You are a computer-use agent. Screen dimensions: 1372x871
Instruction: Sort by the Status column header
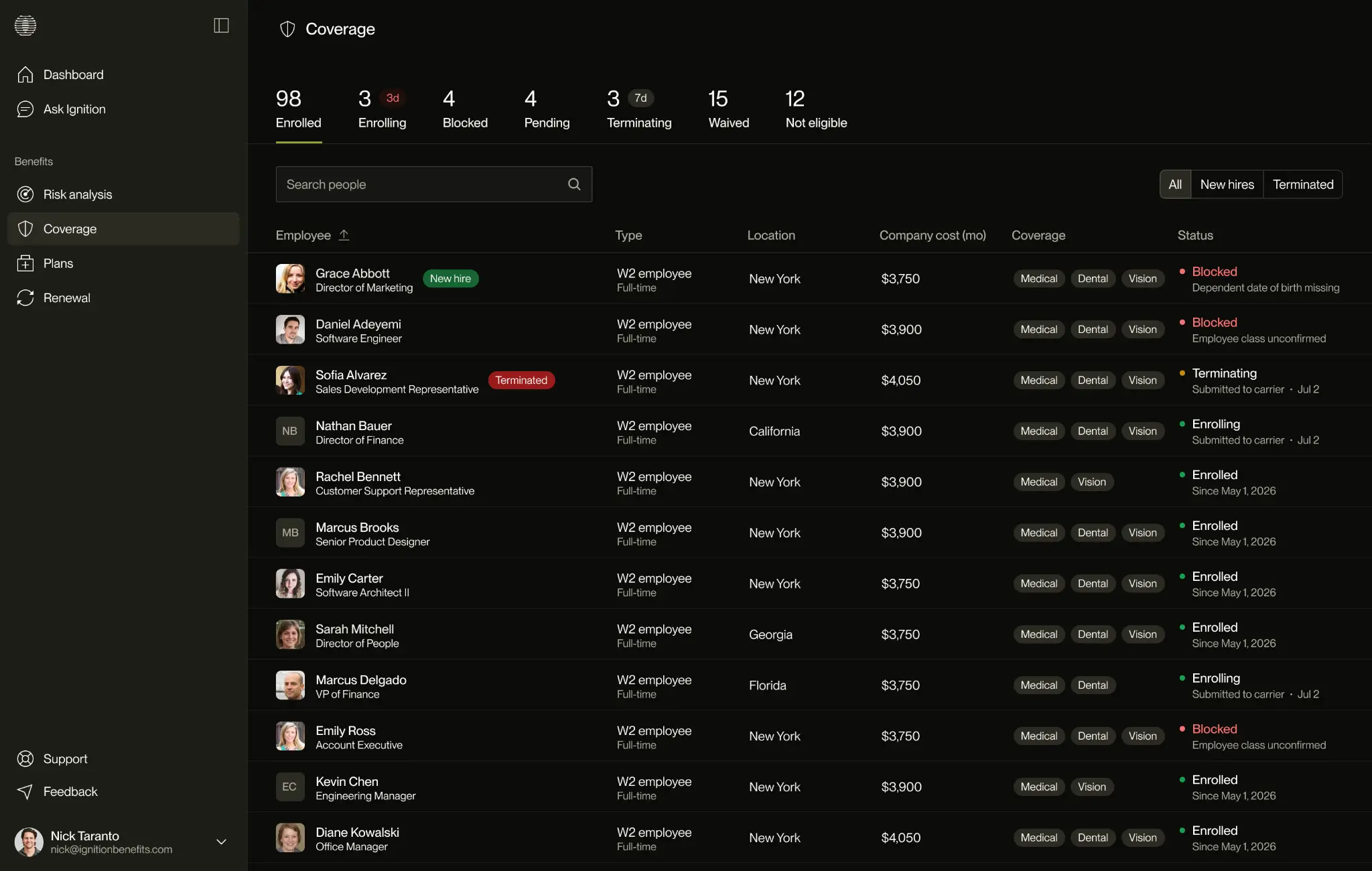[1195, 235]
